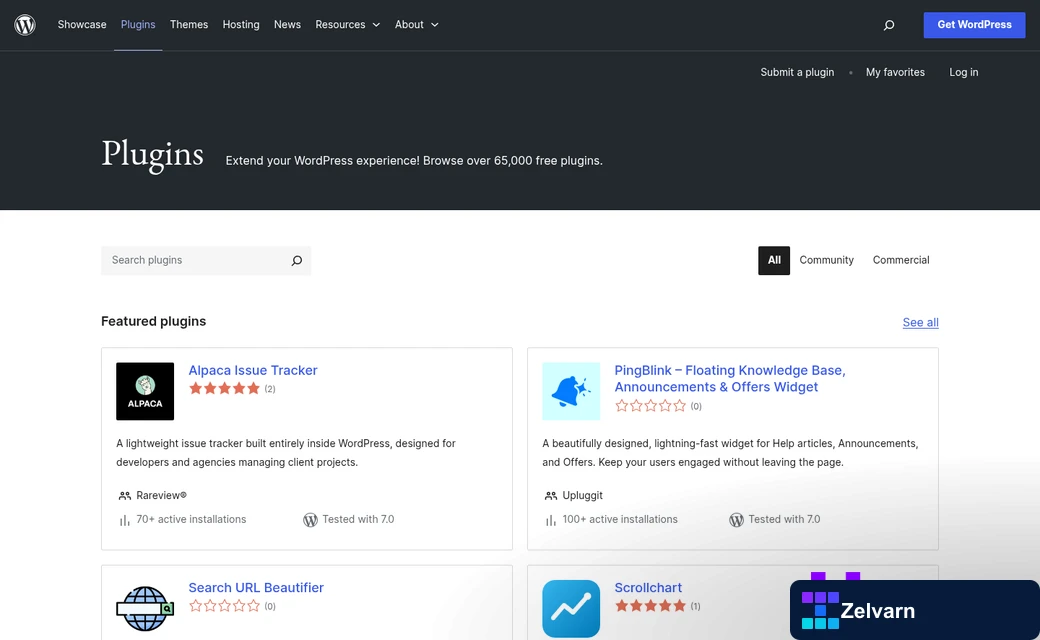
Task: Select Plugins in the top navigation
Action: [x=138, y=25]
